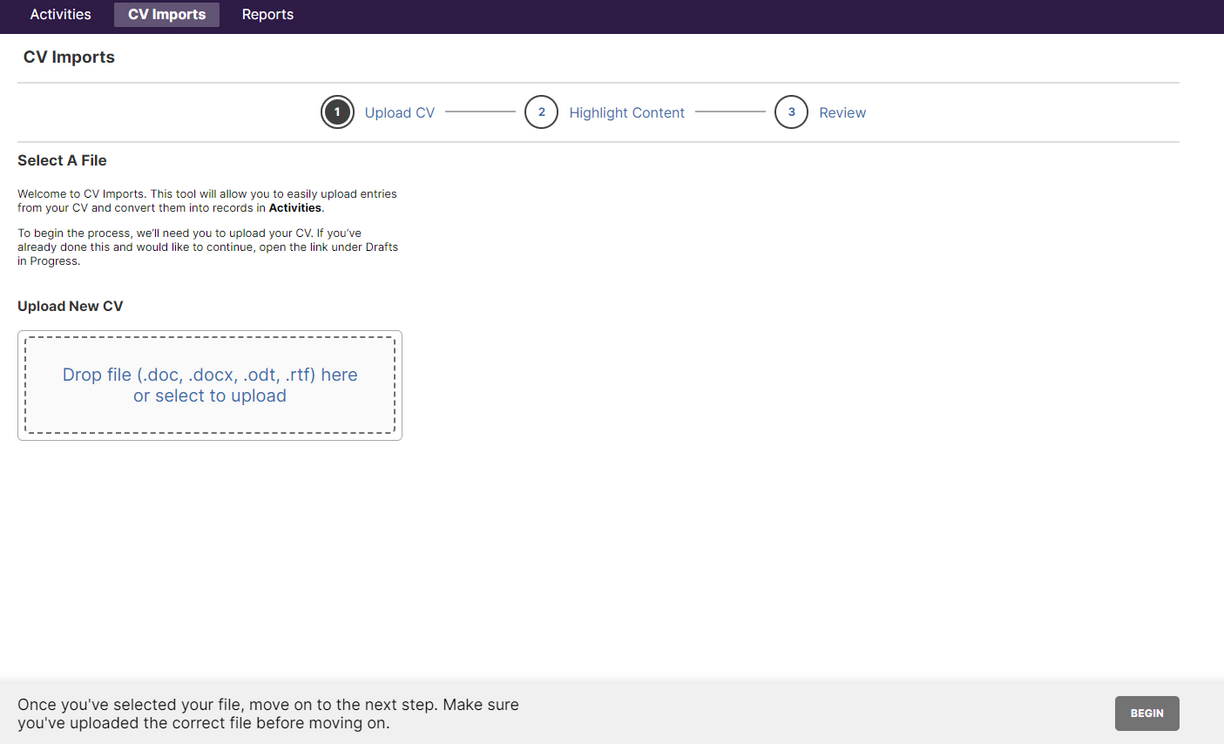Click the CV Imports page heading
This screenshot has width=1224, height=744.
[x=68, y=57]
